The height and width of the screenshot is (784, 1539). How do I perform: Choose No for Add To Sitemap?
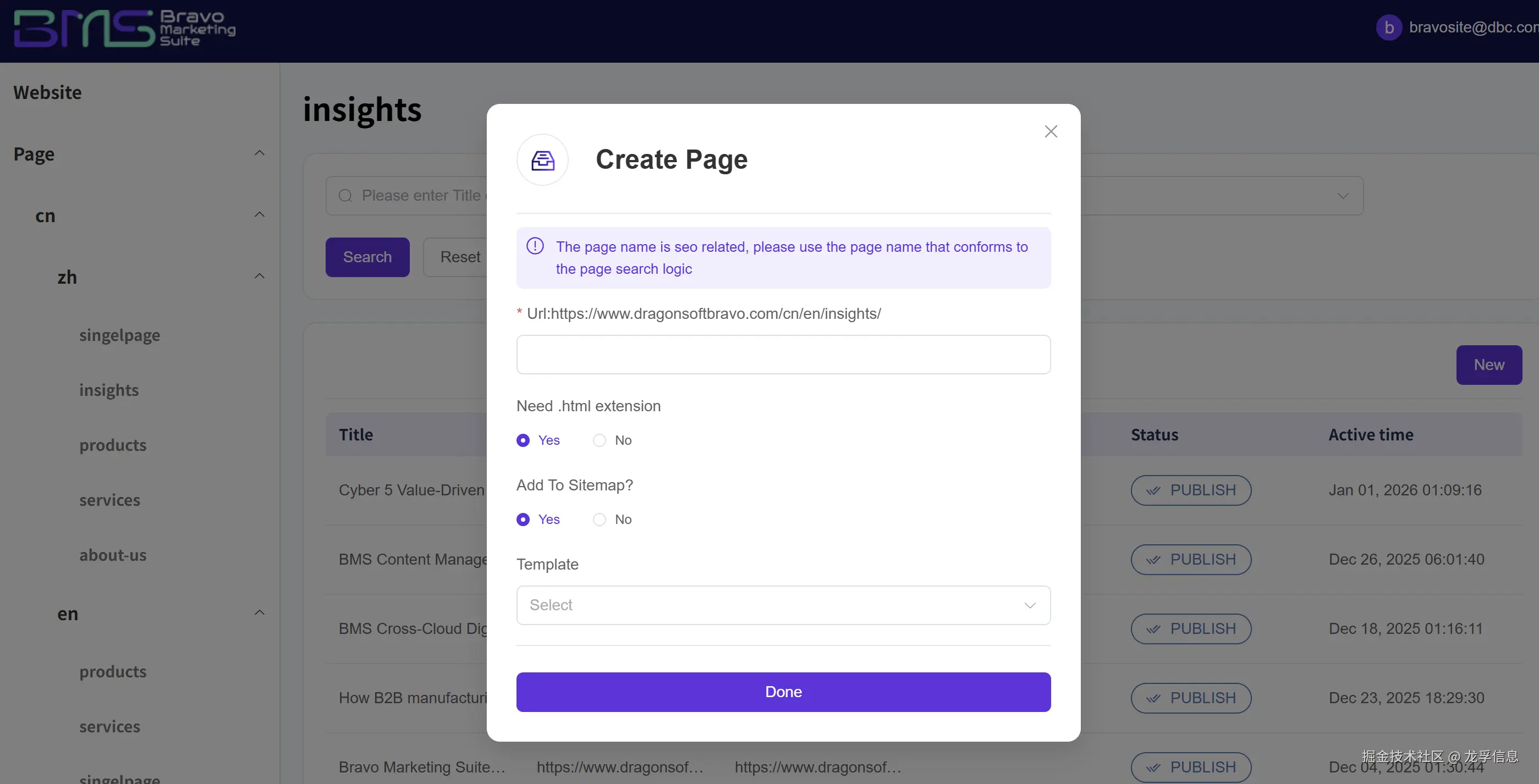pyautogui.click(x=599, y=520)
